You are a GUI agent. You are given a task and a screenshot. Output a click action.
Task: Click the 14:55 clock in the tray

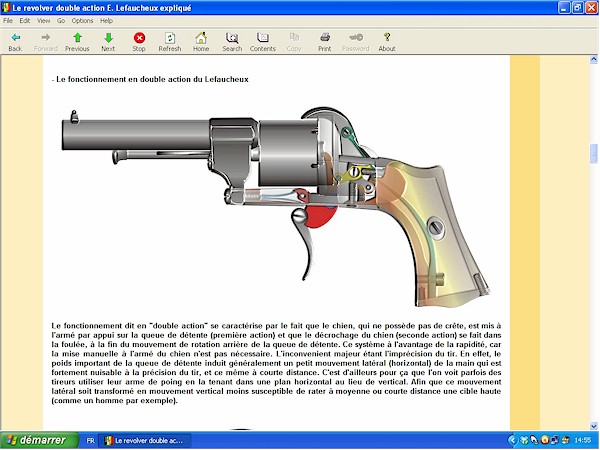(582, 440)
